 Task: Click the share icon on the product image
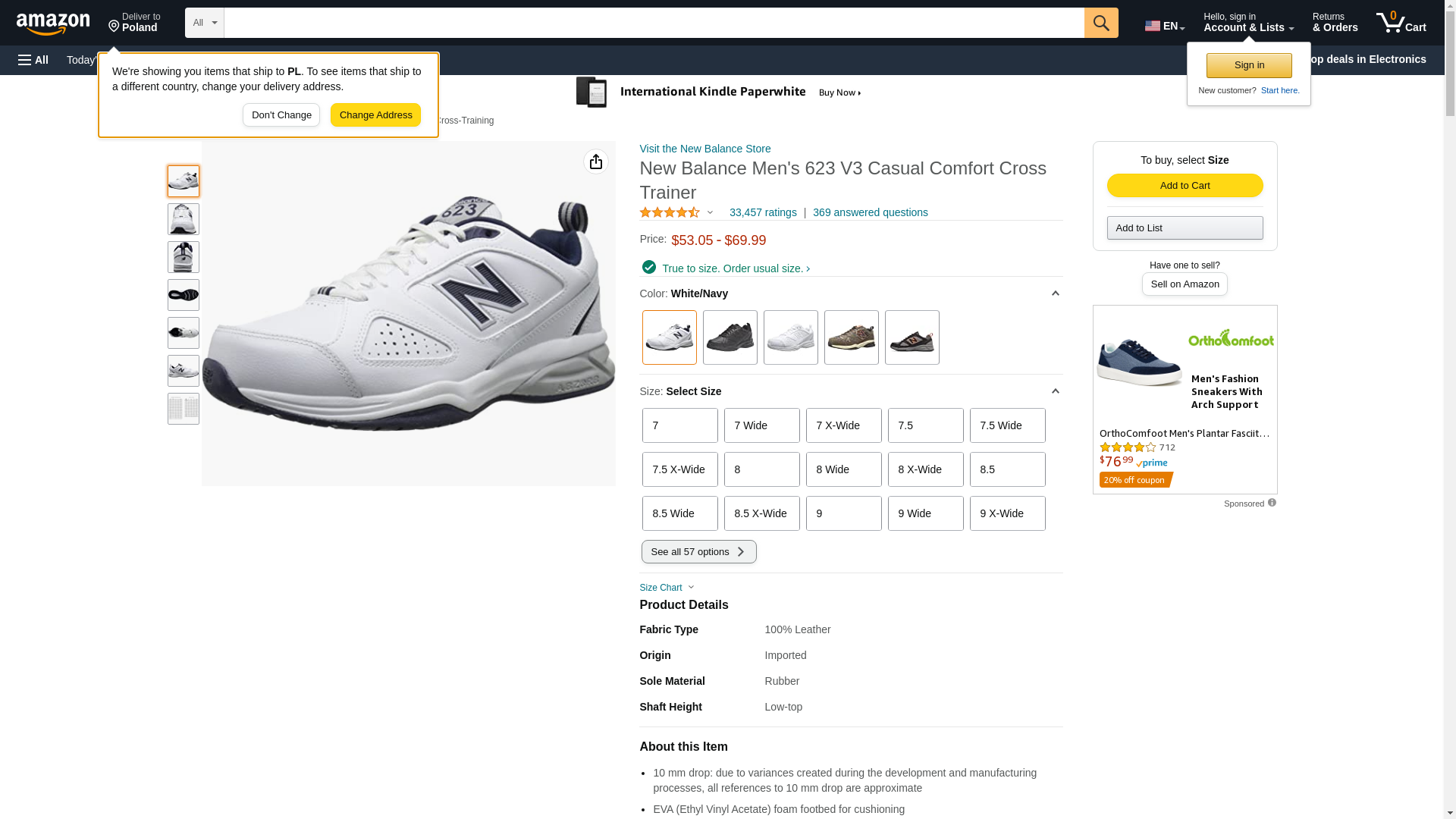tap(596, 162)
